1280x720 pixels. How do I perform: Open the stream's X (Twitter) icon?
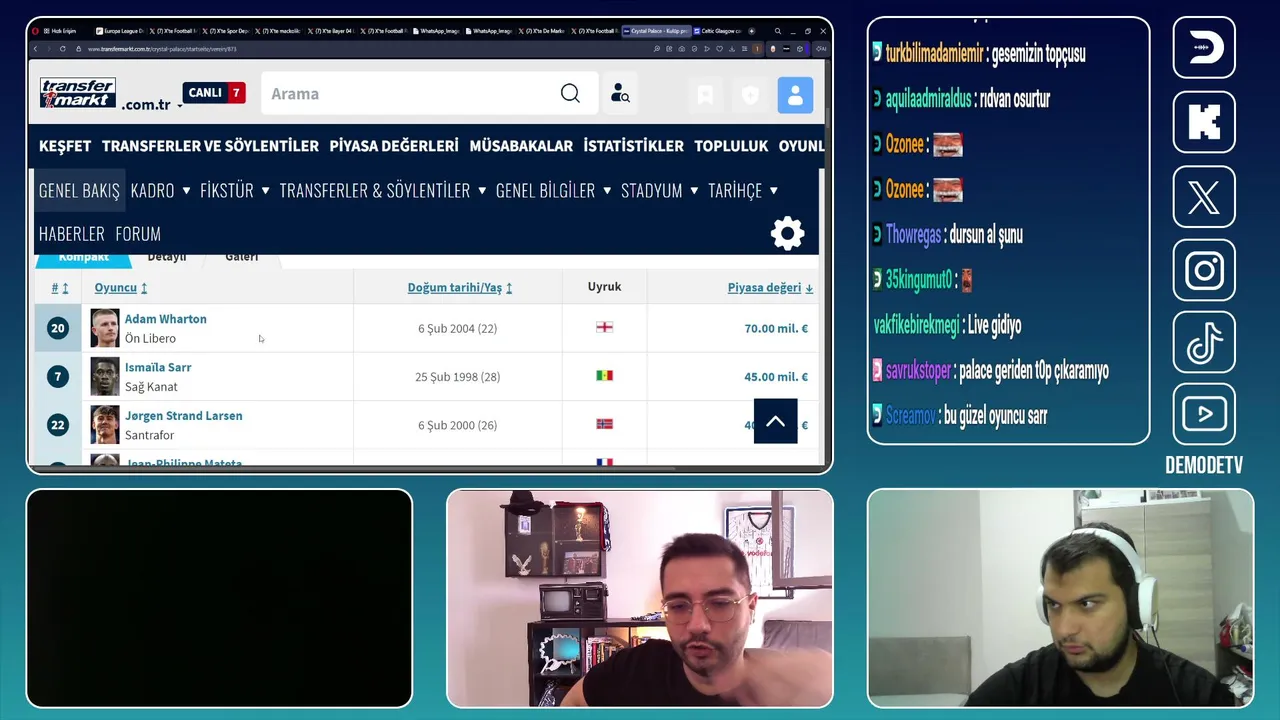tap(1204, 197)
